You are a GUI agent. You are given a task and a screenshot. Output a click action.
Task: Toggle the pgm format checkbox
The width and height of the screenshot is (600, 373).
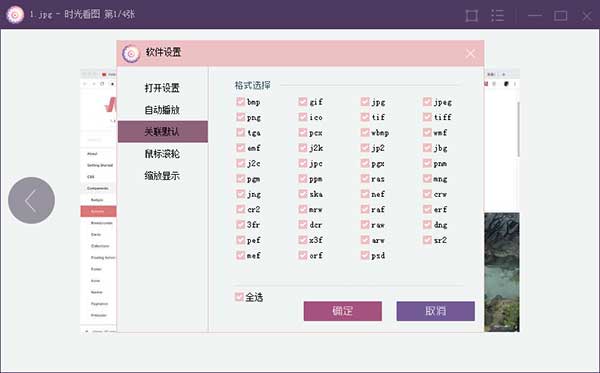click(x=241, y=179)
